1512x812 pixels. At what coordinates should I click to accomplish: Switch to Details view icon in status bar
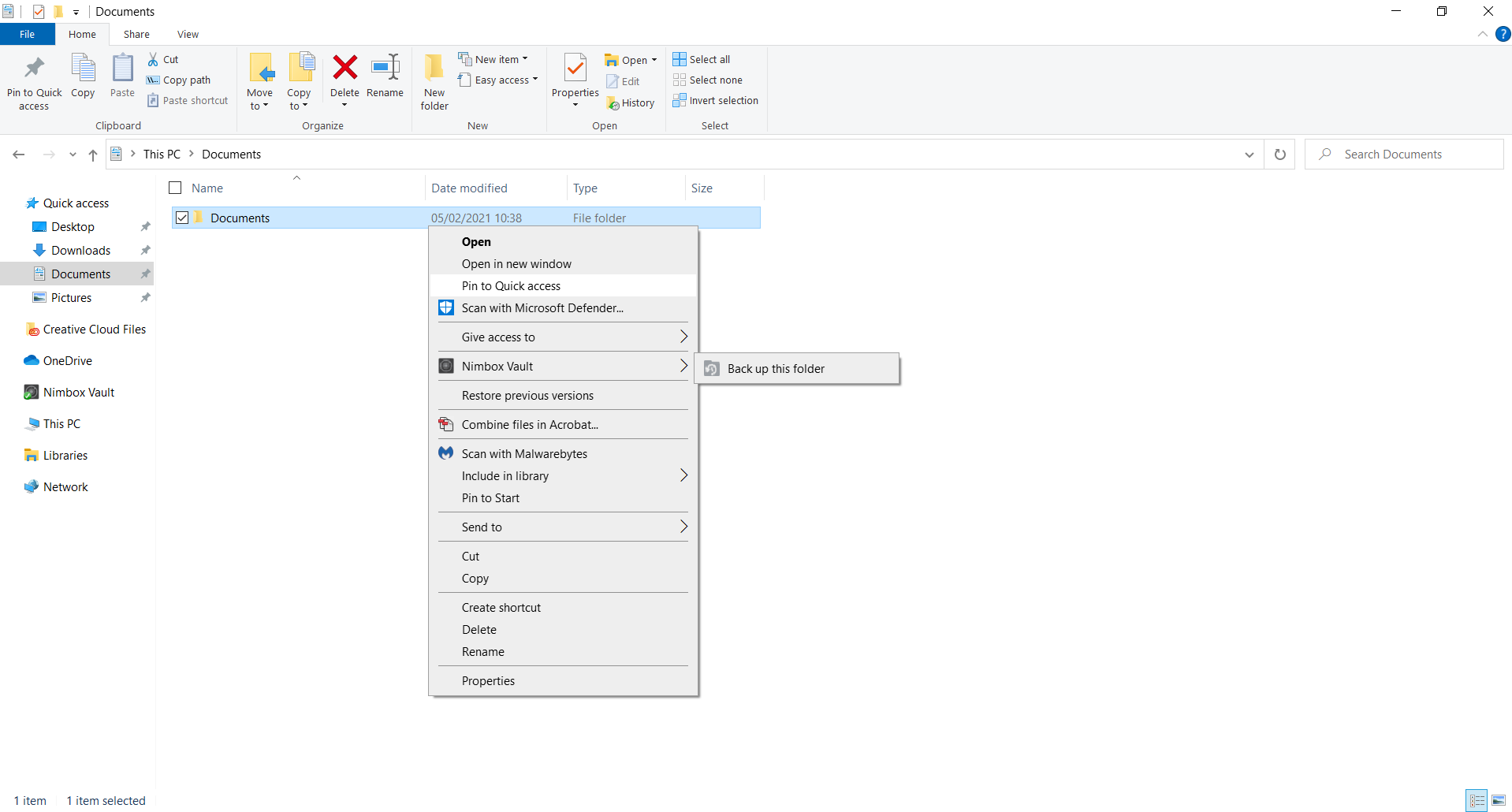point(1477,800)
